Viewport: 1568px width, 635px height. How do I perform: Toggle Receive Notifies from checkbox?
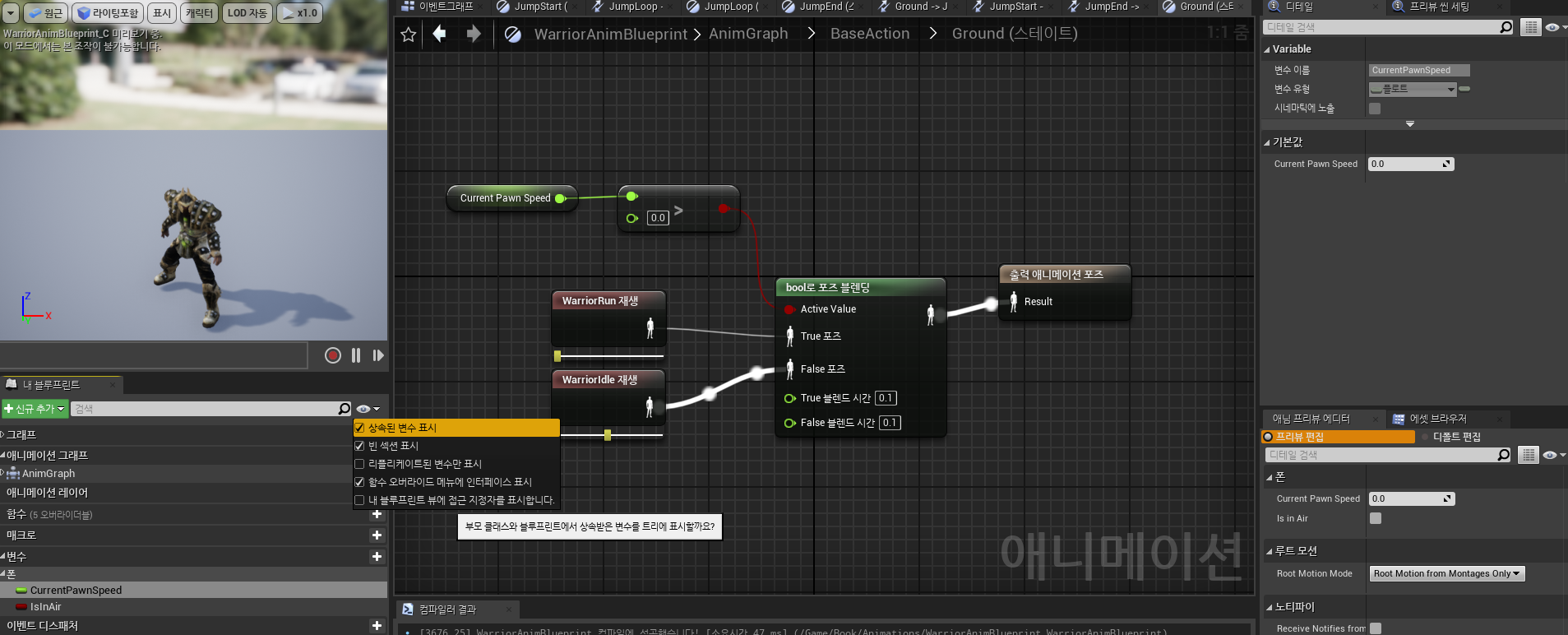point(1376,628)
